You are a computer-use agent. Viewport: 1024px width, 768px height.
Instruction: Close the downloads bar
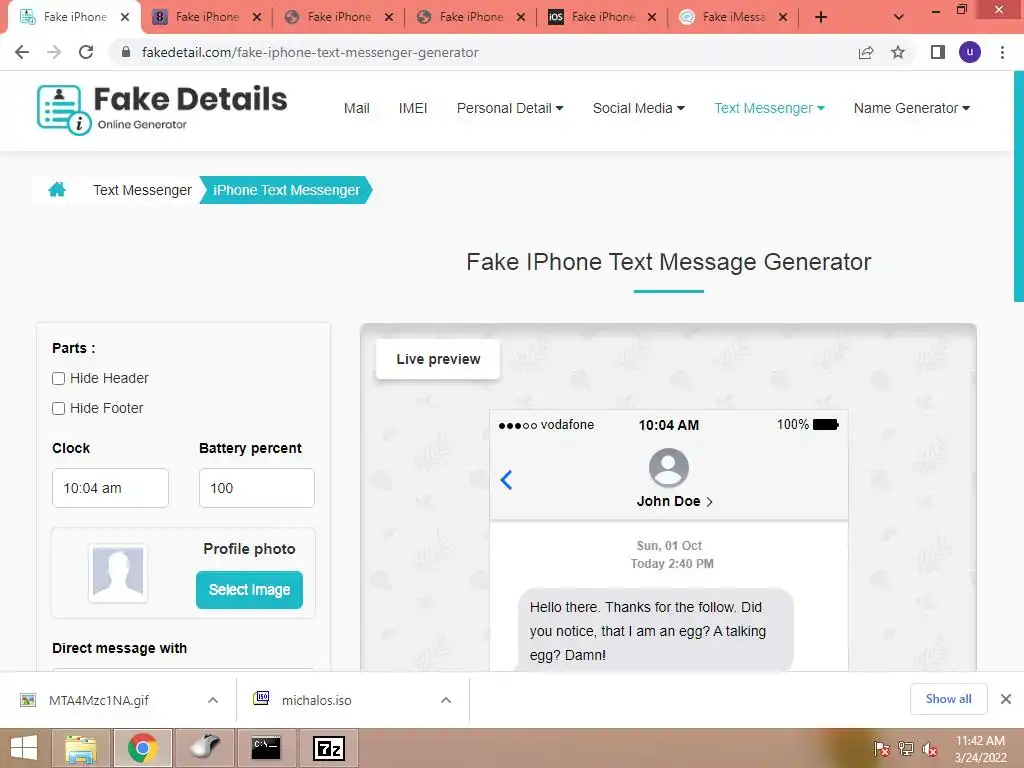point(1006,699)
